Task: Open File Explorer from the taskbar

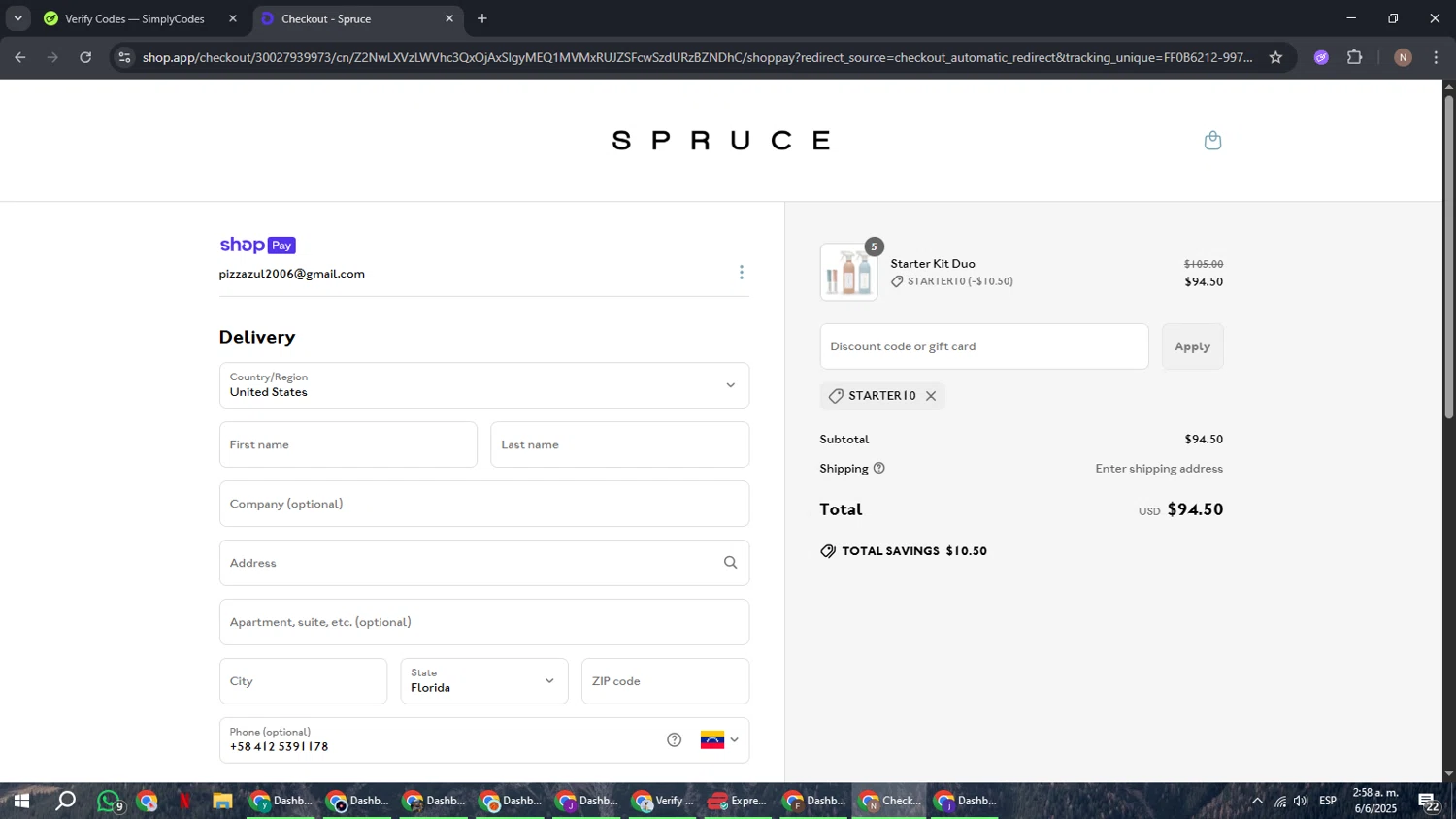Action: [222, 801]
